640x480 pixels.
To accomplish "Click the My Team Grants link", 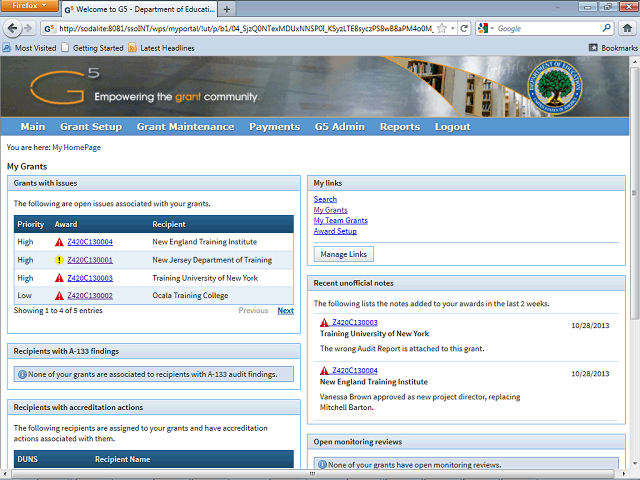I will tap(340, 220).
